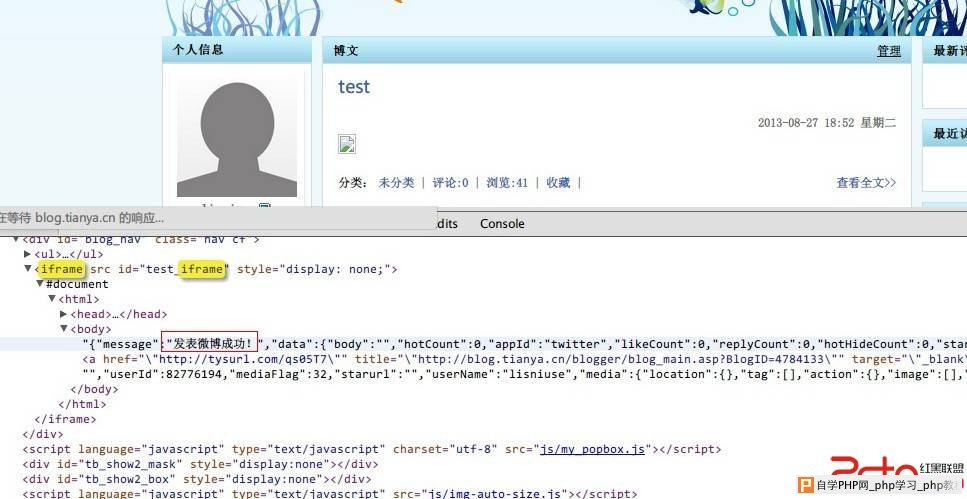Open the 'test' blog post title

353,87
